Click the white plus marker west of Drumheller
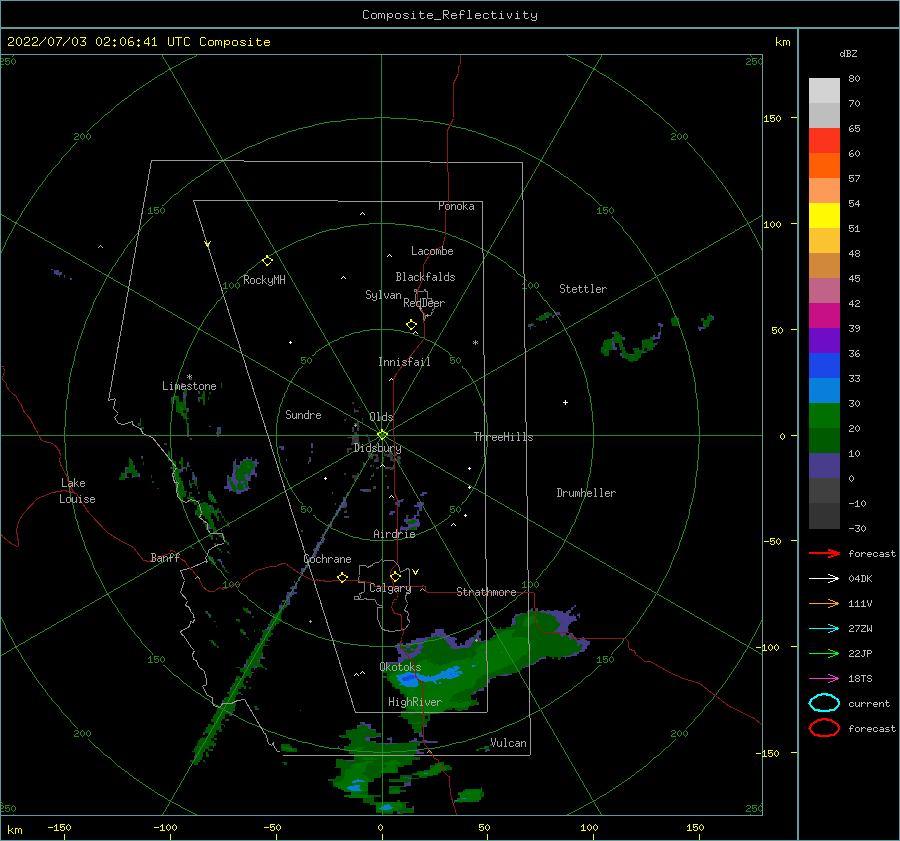Image resolution: width=900 pixels, height=841 pixels. 565,402
